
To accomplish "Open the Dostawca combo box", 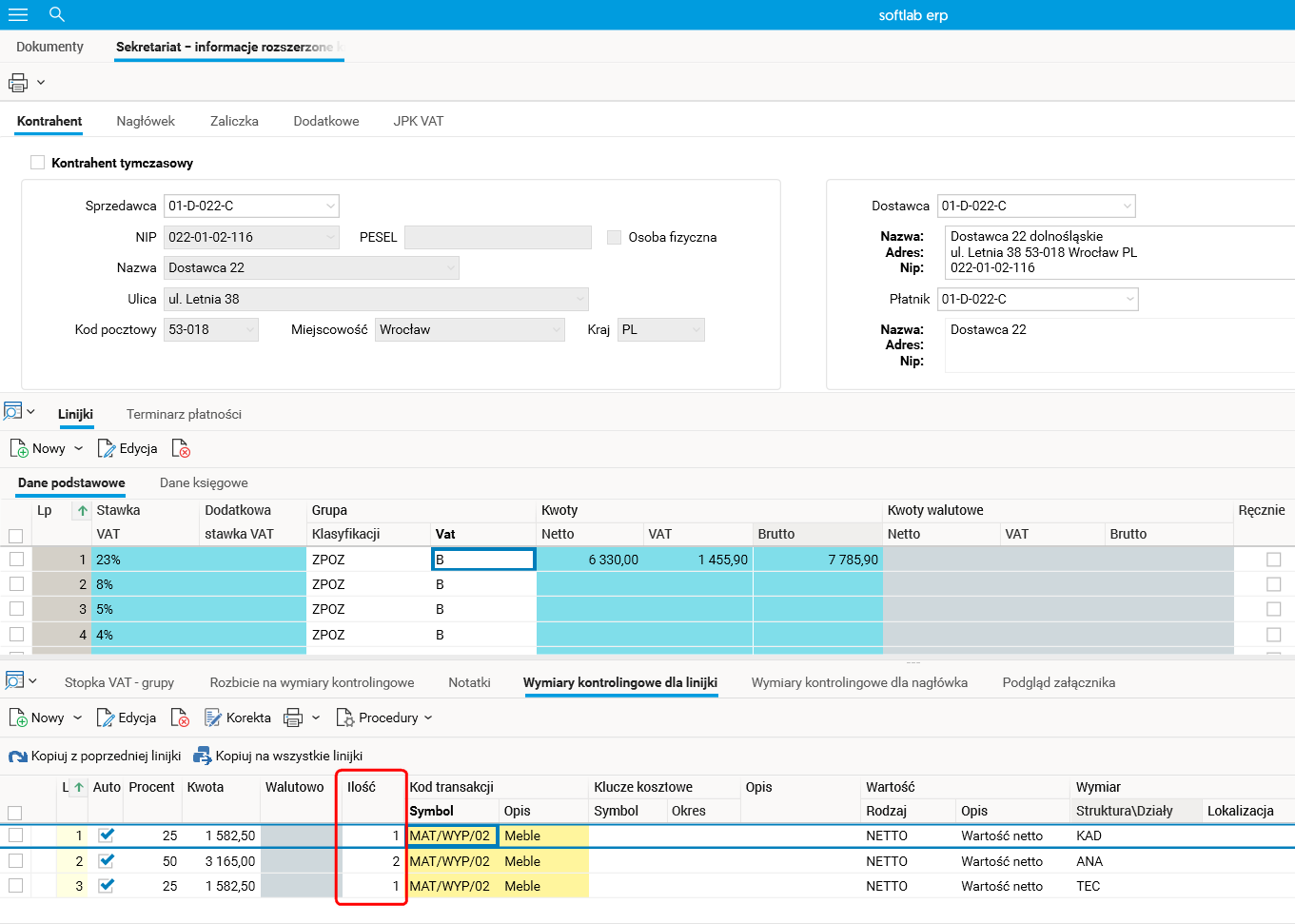I will point(1127,206).
